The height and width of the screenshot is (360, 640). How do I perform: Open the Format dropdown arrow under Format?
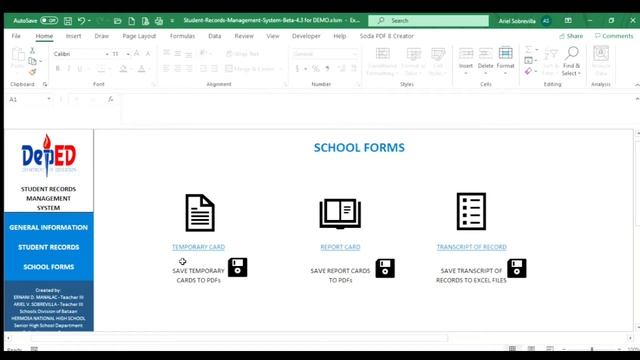tap(505, 73)
